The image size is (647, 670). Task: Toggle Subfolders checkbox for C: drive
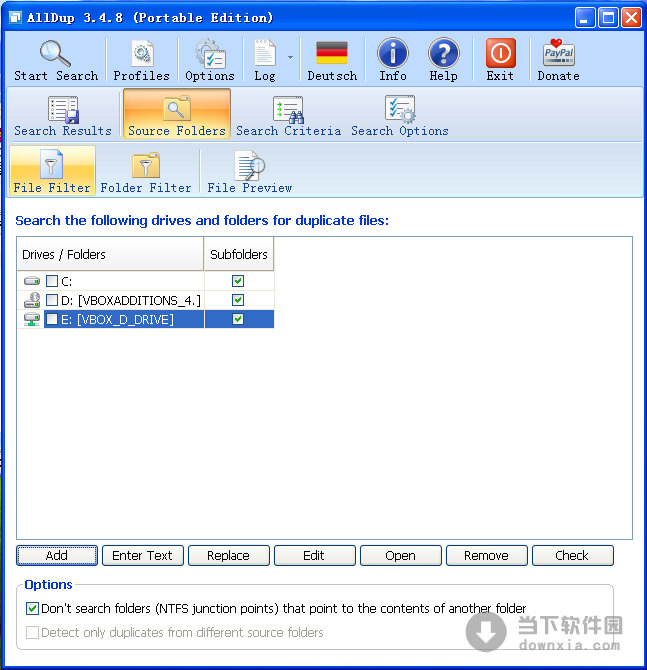pyautogui.click(x=238, y=281)
